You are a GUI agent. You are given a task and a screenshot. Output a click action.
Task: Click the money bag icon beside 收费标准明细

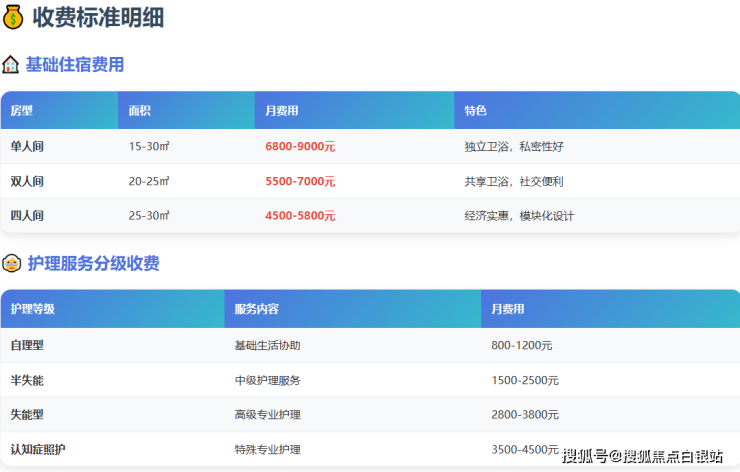coord(14,17)
